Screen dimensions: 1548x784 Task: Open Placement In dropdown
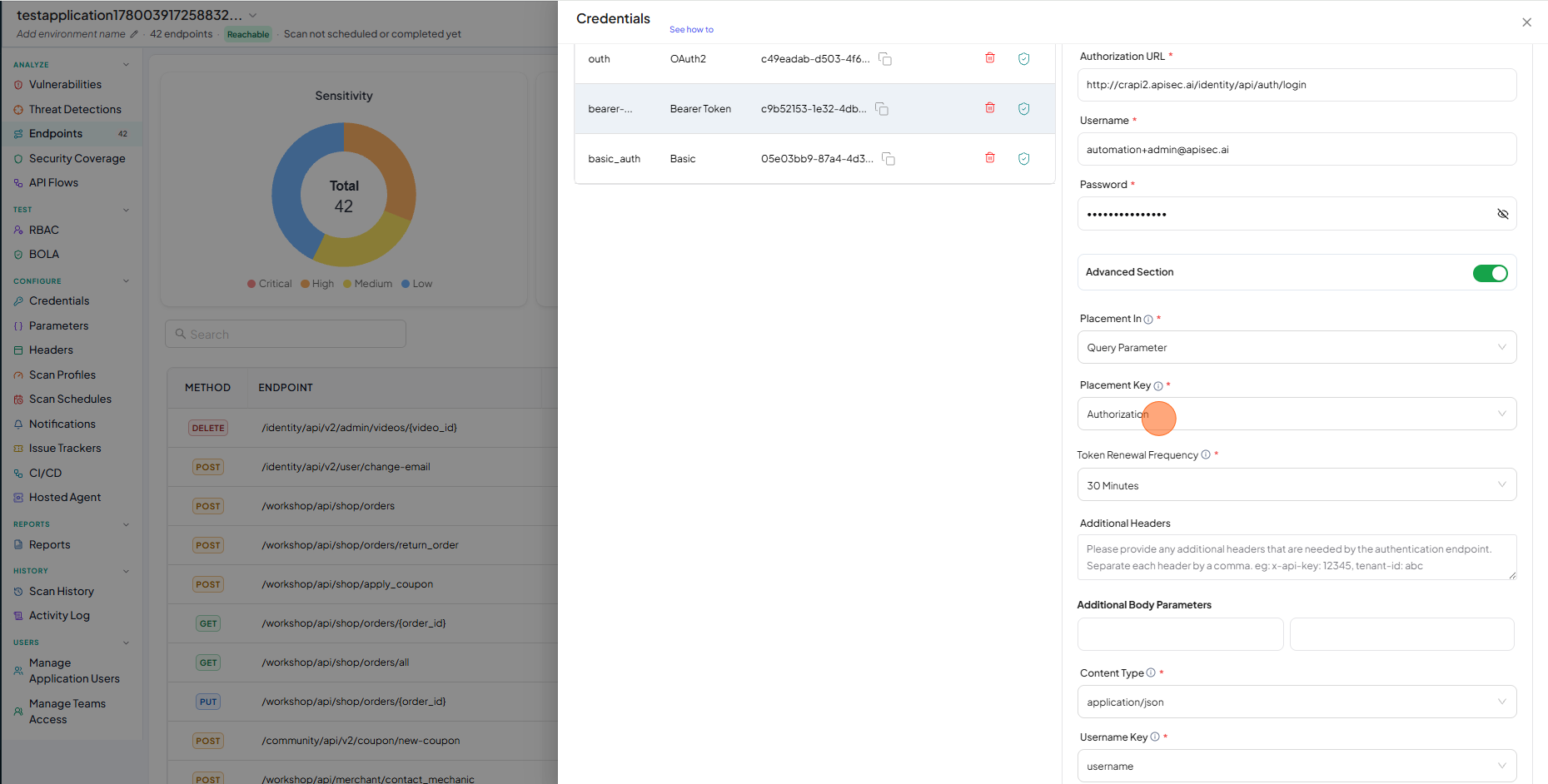pyautogui.click(x=1297, y=347)
